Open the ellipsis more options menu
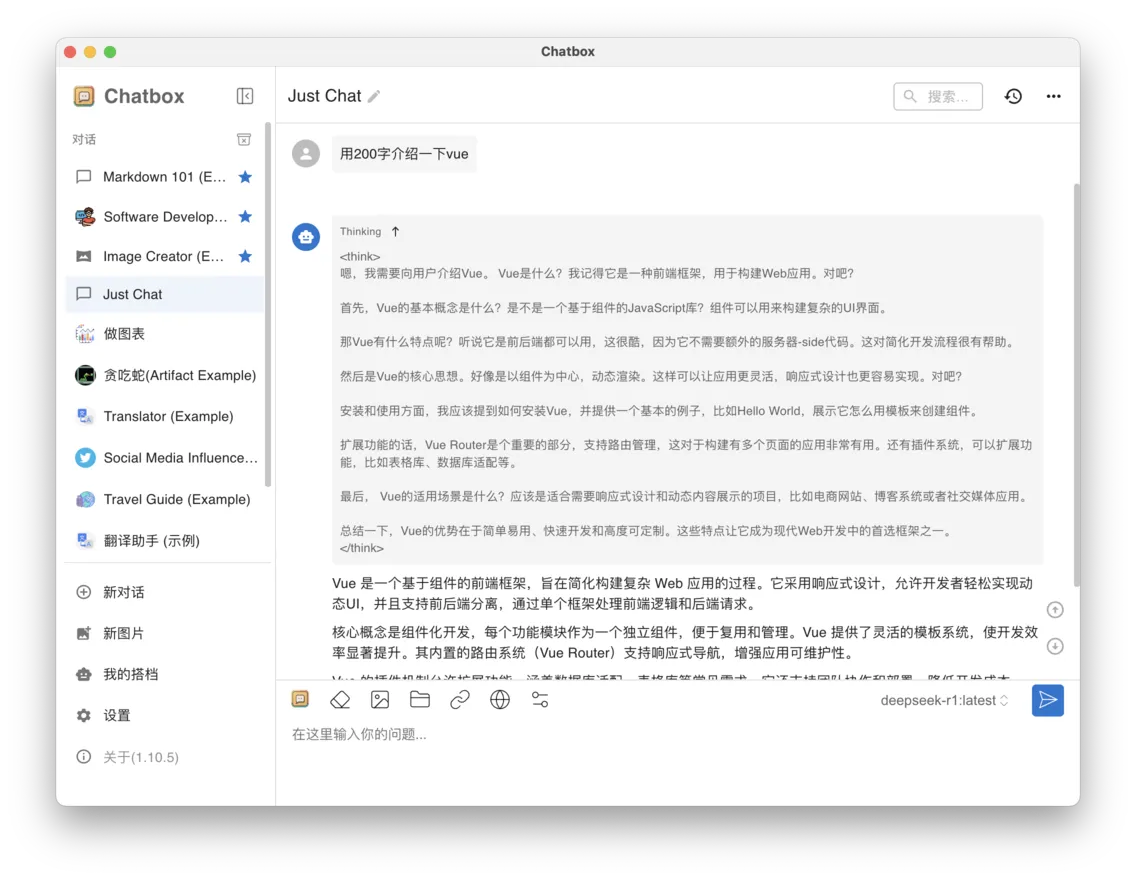This screenshot has width=1136, height=880. tap(1053, 96)
